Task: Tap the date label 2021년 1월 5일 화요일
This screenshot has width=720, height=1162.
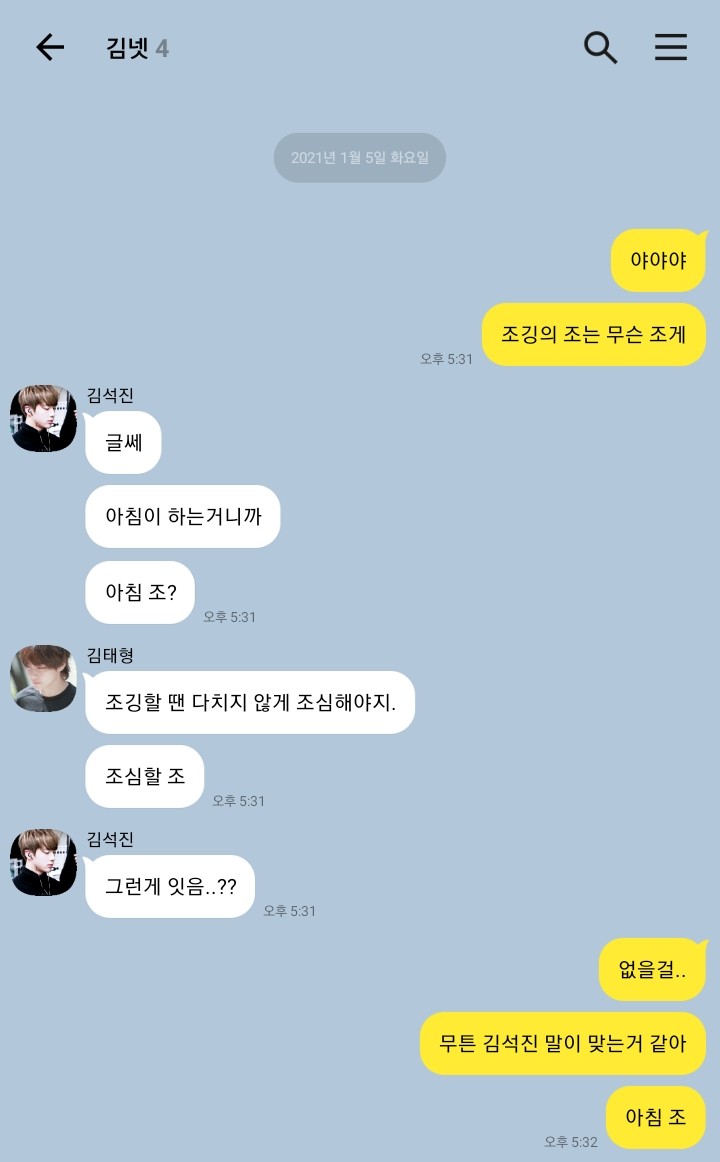Action: (x=360, y=157)
